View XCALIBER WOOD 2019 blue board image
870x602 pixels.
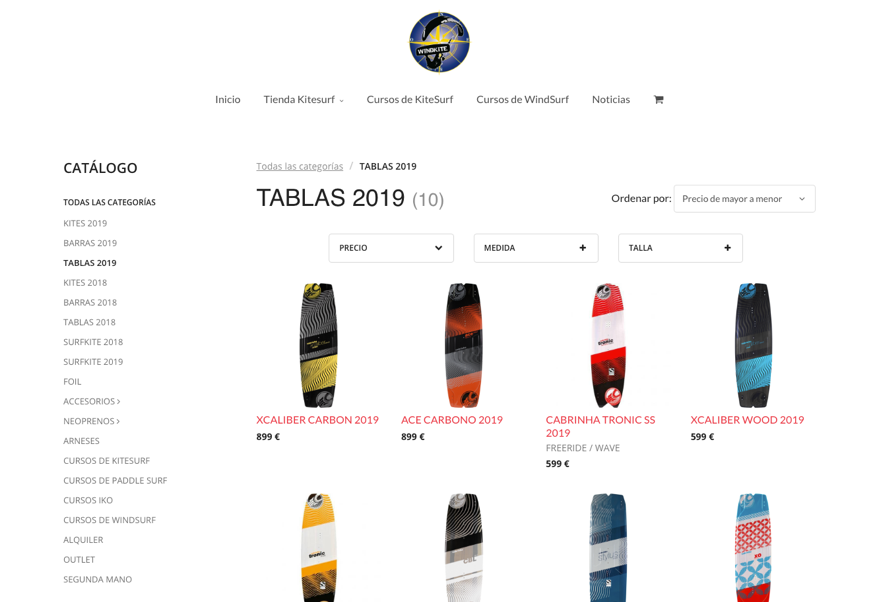tap(753, 345)
